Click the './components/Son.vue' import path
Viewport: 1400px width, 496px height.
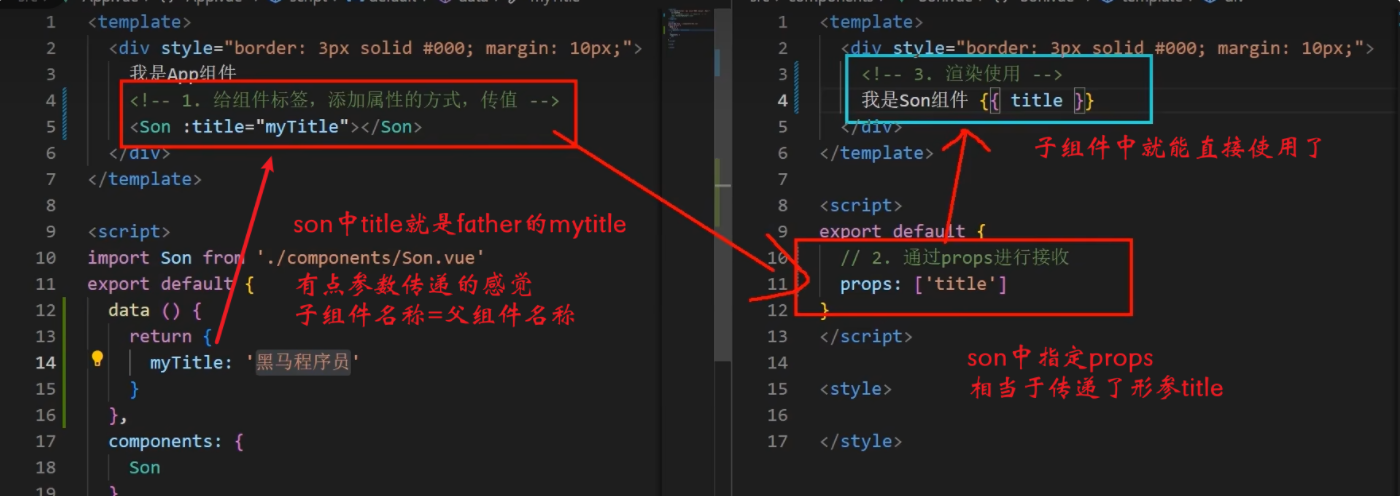pyautogui.click(x=371, y=258)
